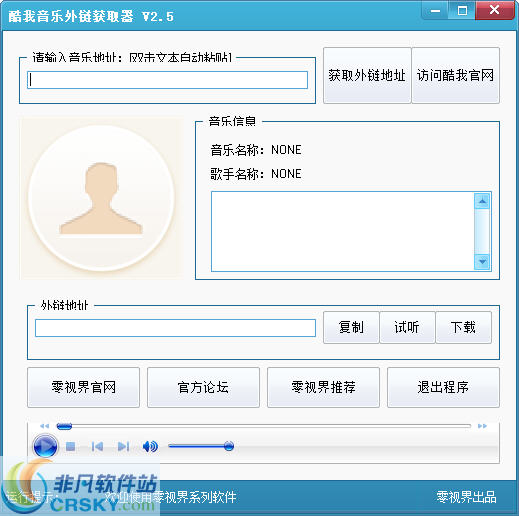The width and height of the screenshot is (519, 516).
Task: Click the 零视界推荐 button
Action: 323,387
